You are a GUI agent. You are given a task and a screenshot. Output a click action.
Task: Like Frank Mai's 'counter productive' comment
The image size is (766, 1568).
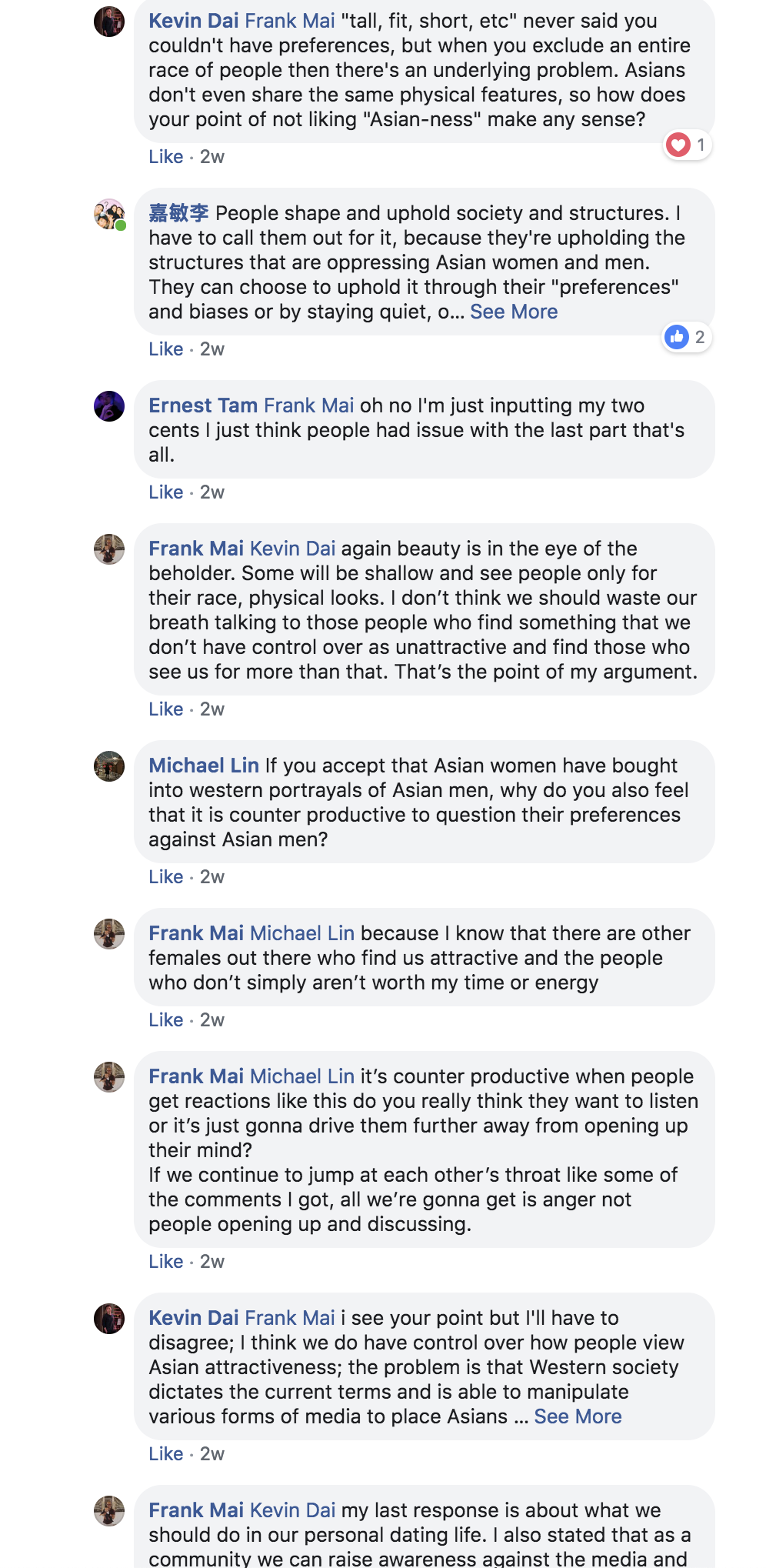165,1261
